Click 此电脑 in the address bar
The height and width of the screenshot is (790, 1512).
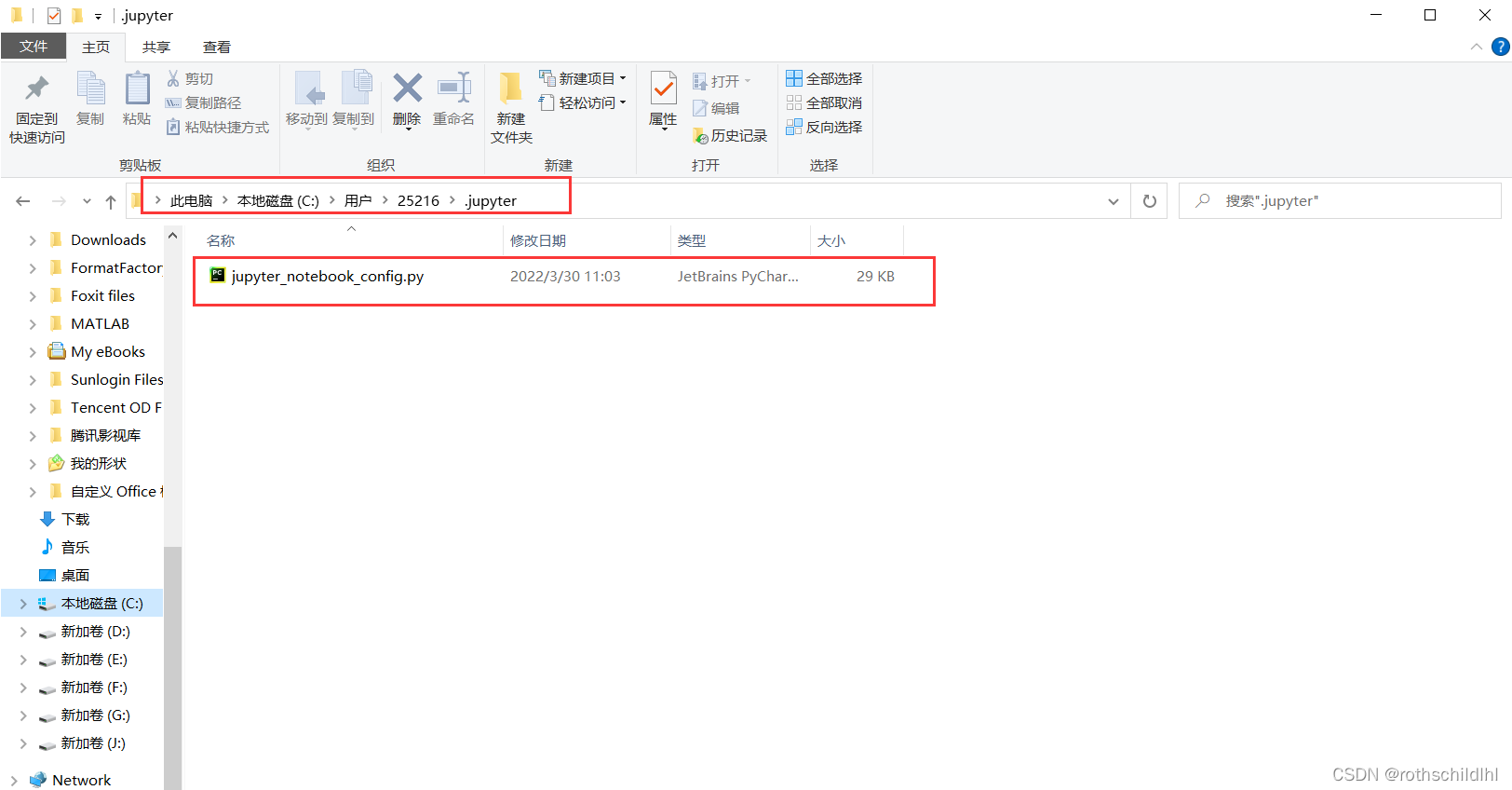tap(191, 201)
